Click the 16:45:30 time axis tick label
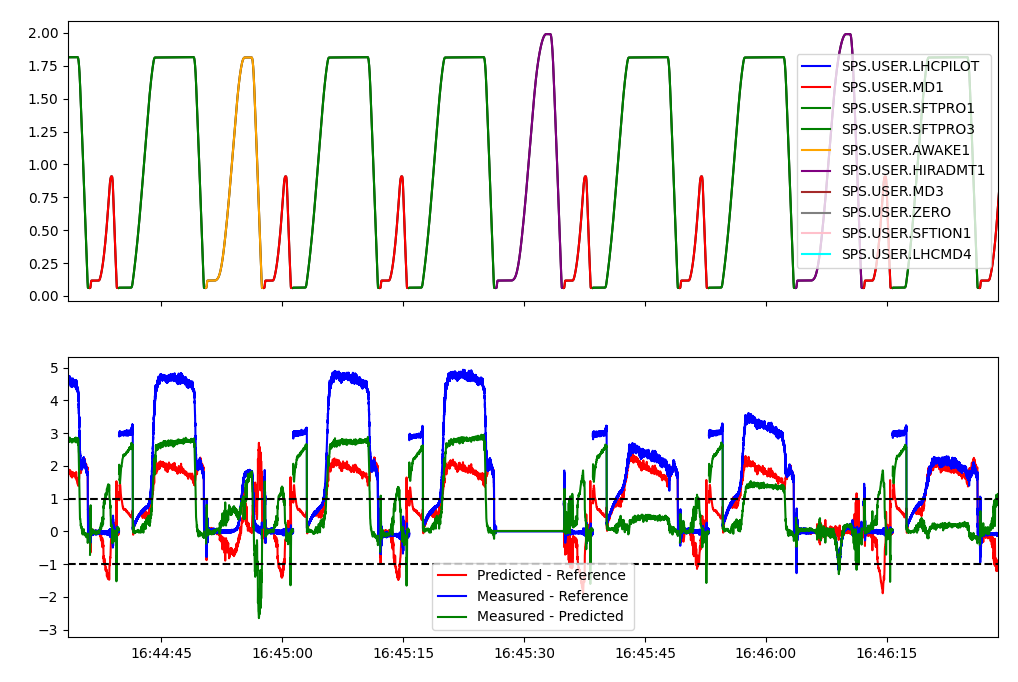1018x682 pixels. tap(524, 653)
